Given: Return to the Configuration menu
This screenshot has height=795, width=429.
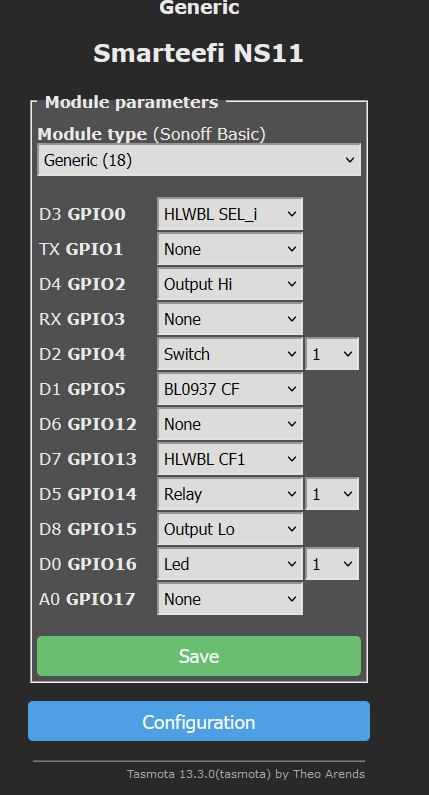Looking at the screenshot, I should (199, 721).
